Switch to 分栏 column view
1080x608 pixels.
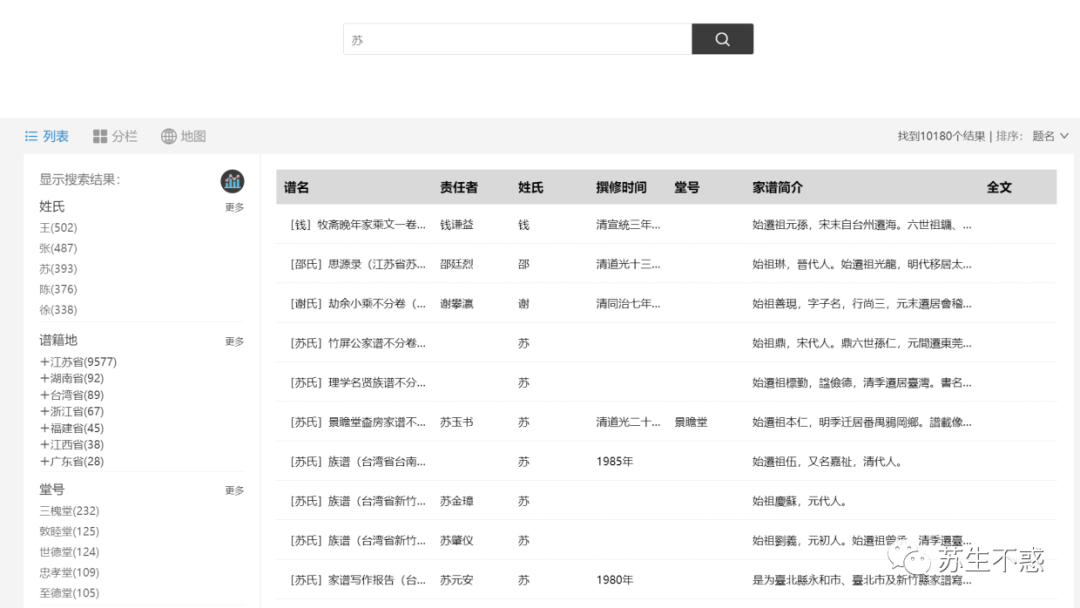[115, 136]
